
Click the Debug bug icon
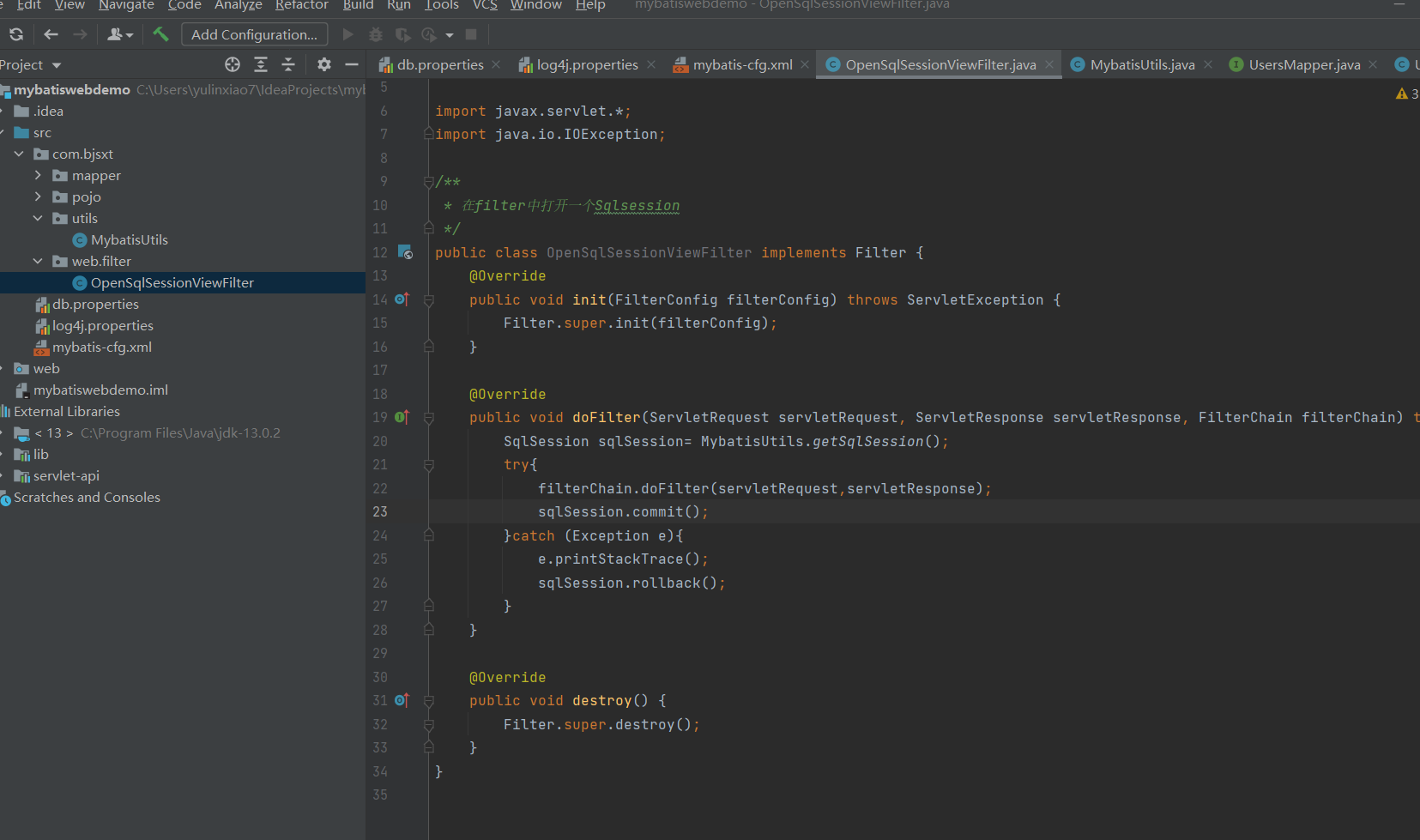[x=376, y=34]
